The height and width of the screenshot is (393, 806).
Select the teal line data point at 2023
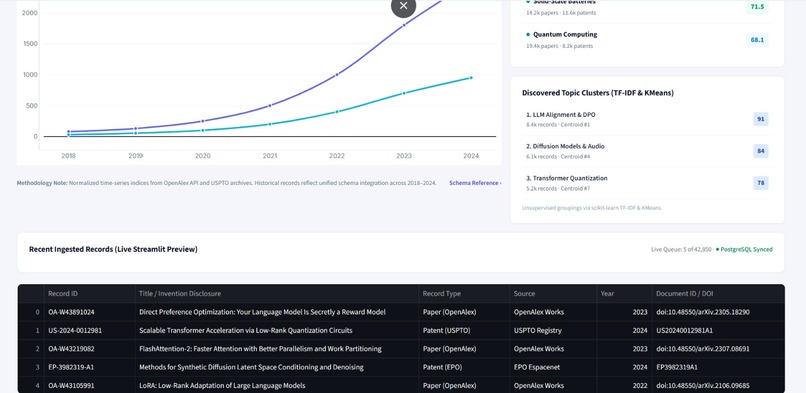(404, 93)
